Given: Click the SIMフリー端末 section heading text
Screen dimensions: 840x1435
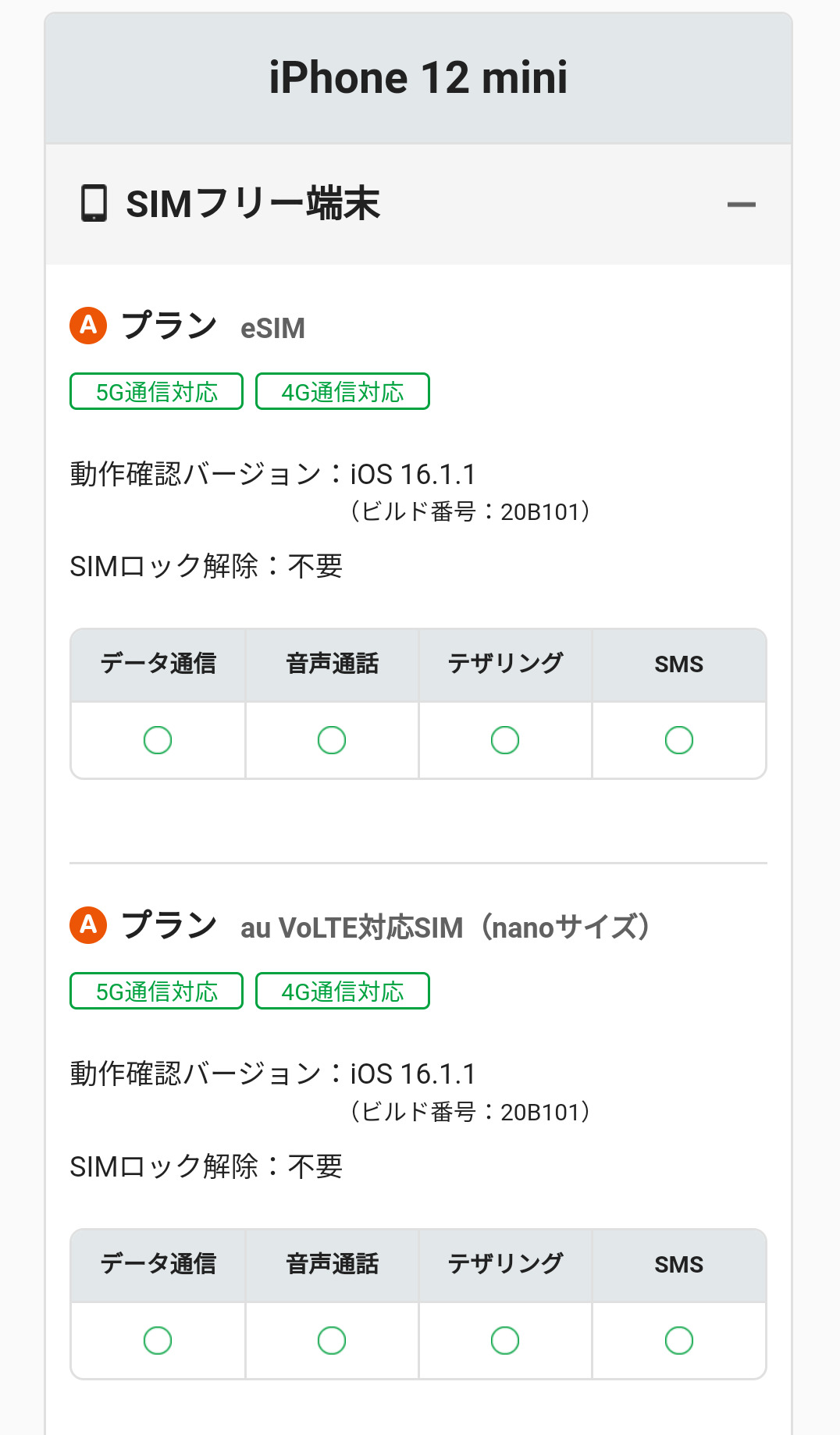Looking at the screenshot, I should click(x=253, y=204).
